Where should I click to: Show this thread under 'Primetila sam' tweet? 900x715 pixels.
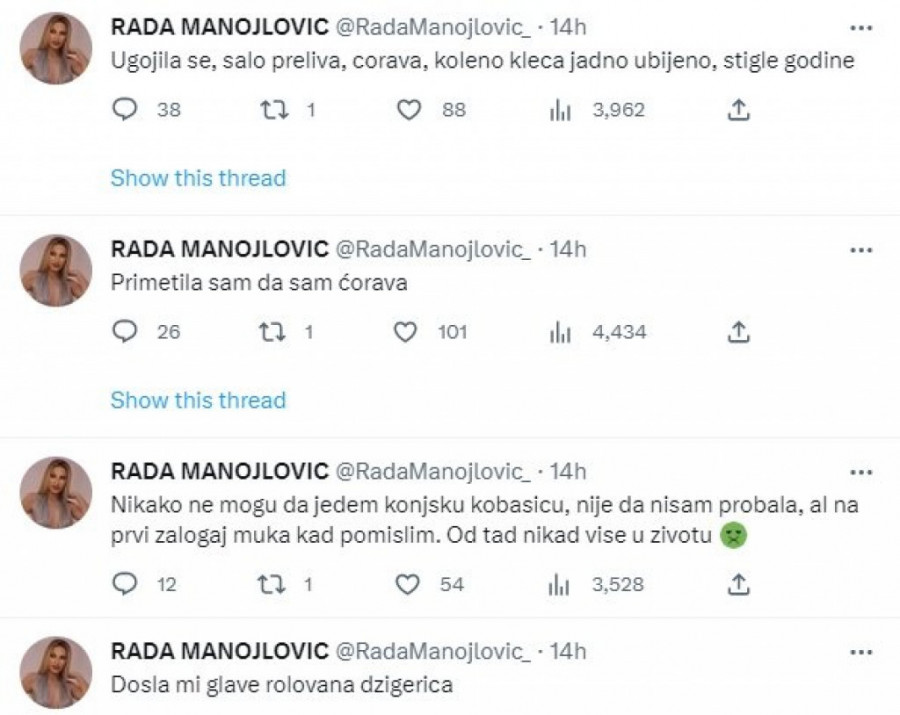click(198, 400)
